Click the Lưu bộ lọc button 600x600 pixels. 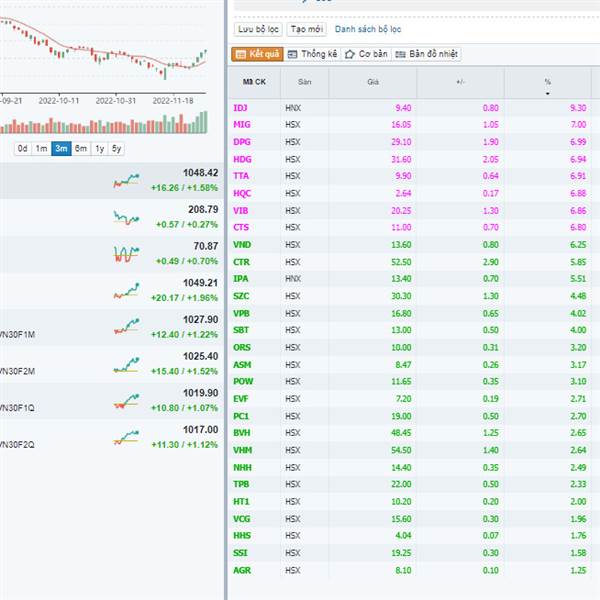pyautogui.click(x=258, y=29)
